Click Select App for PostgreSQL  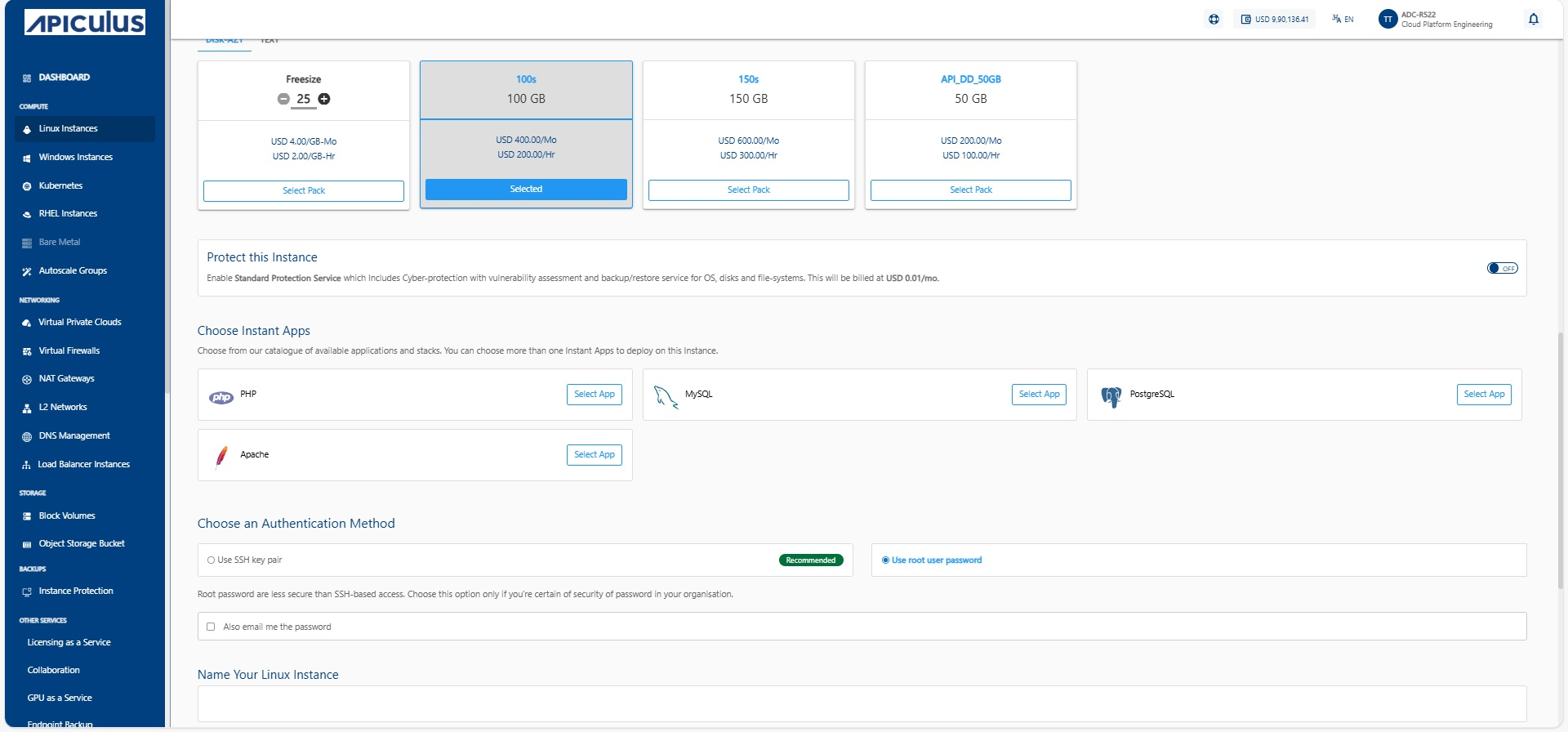pos(1483,394)
